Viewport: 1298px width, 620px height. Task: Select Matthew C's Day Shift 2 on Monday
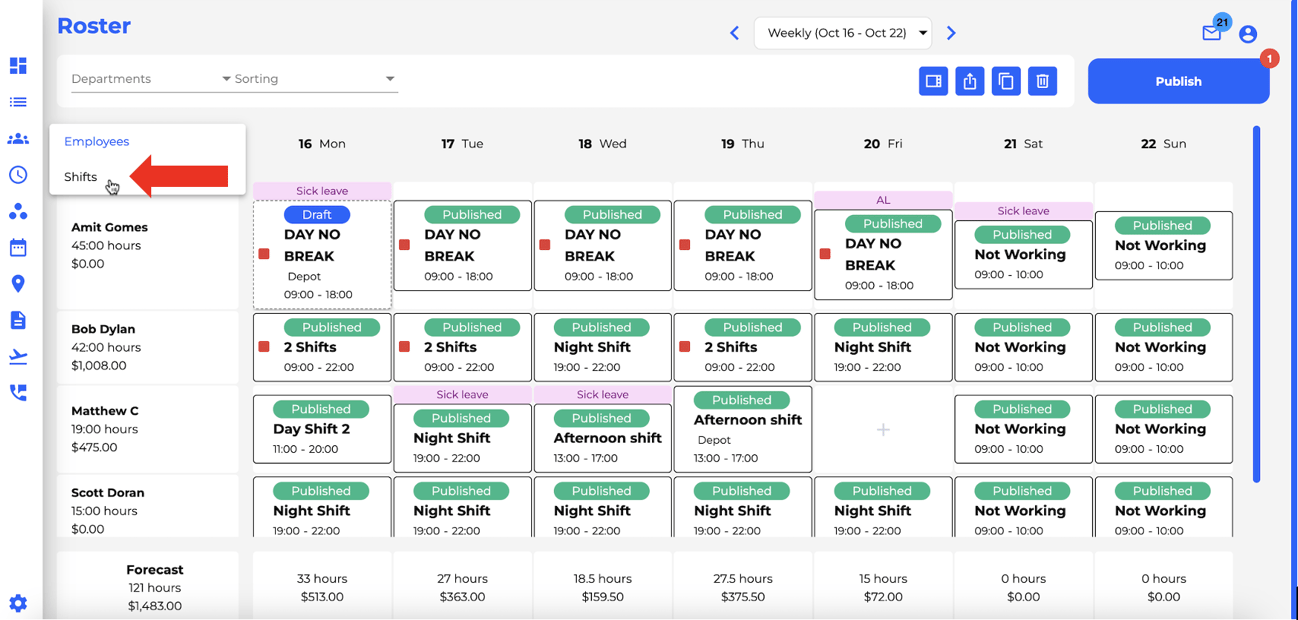tap(322, 430)
